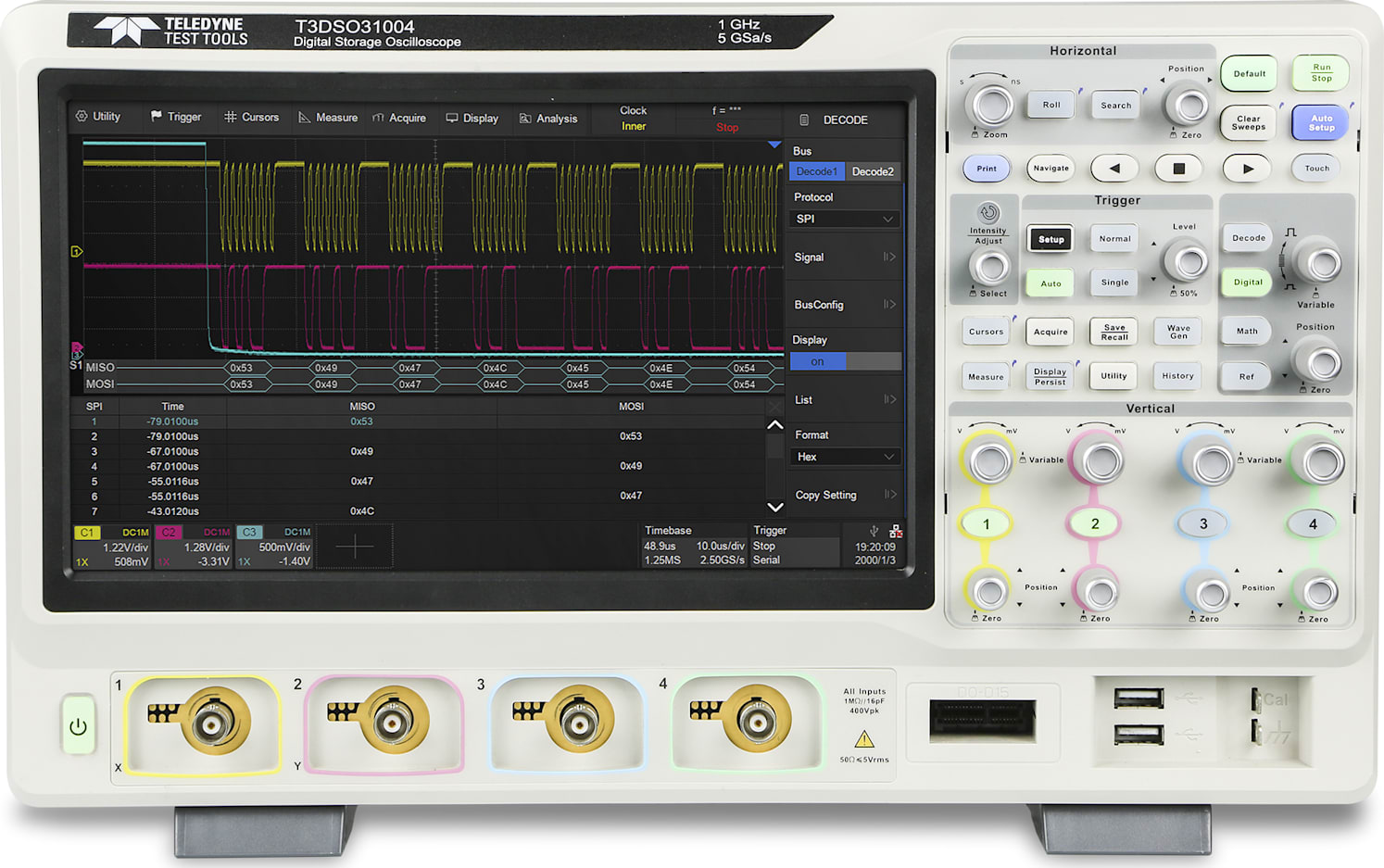This screenshot has width=1384, height=868.
Task: Expand the Copy Setting submenu
Action: point(845,495)
